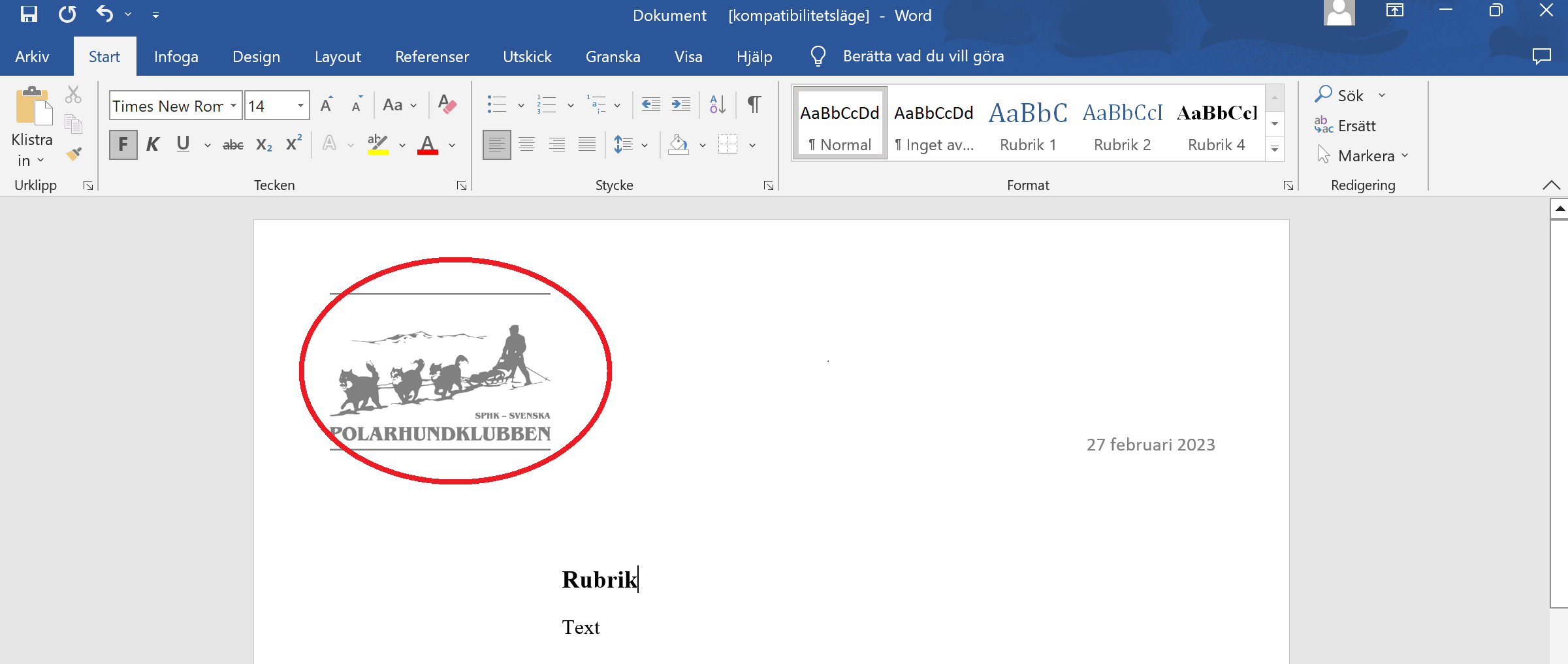This screenshot has width=1568, height=664.
Task: Open the Tecken dialog launcher
Action: 462,186
